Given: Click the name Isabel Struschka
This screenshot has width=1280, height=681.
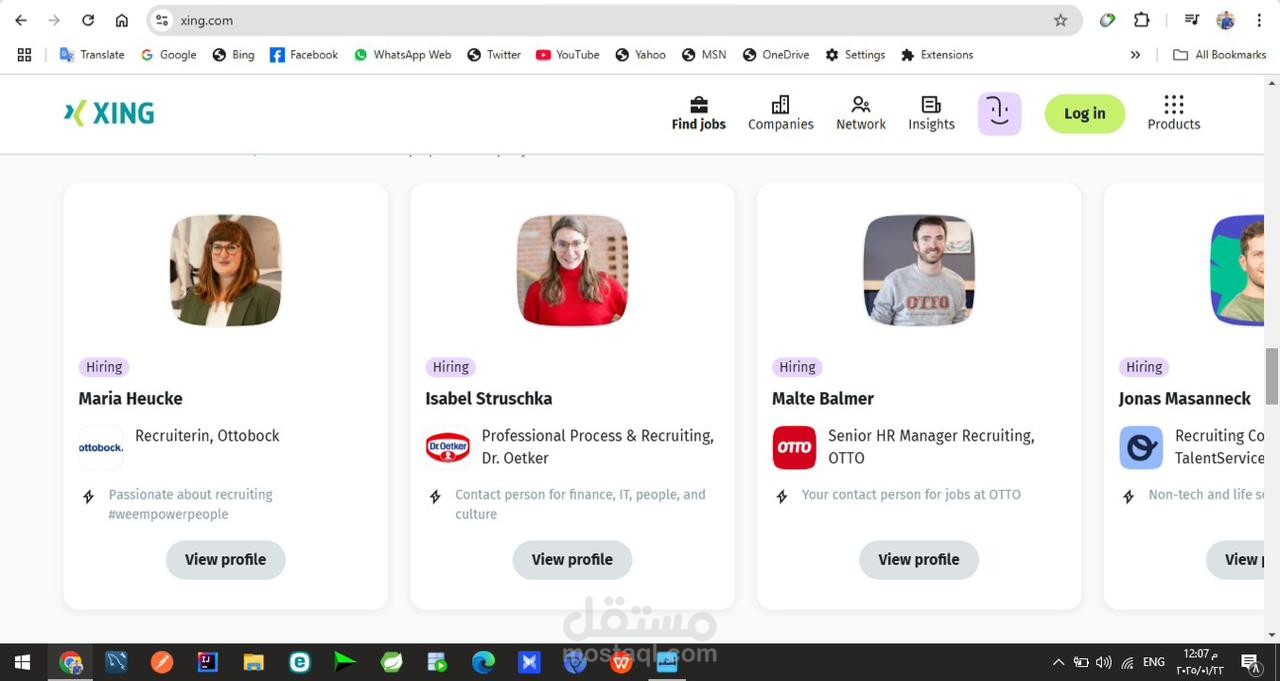Looking at the screenshot, I should point(489,398).
